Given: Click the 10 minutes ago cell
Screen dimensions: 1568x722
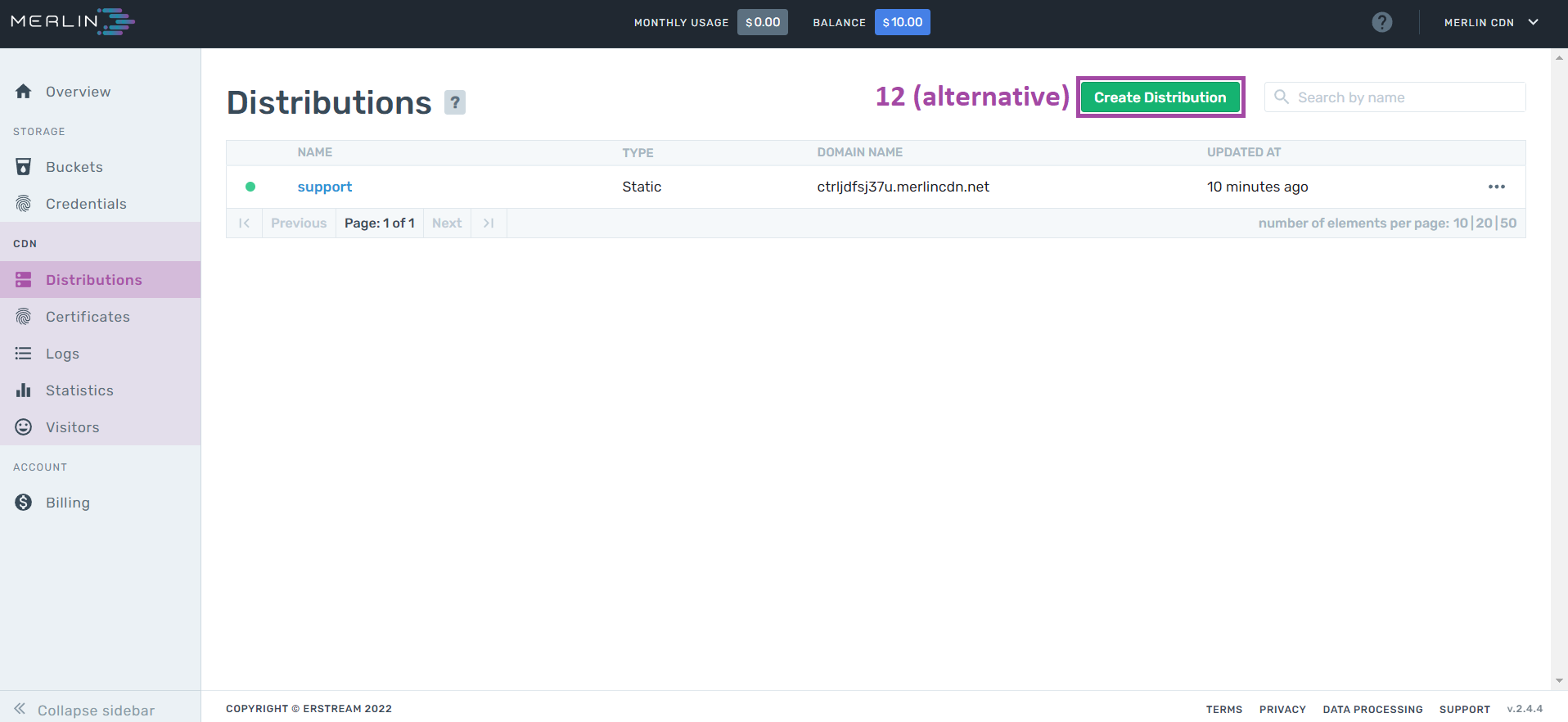Looking at the screenshot, I should pos(1258,187).
